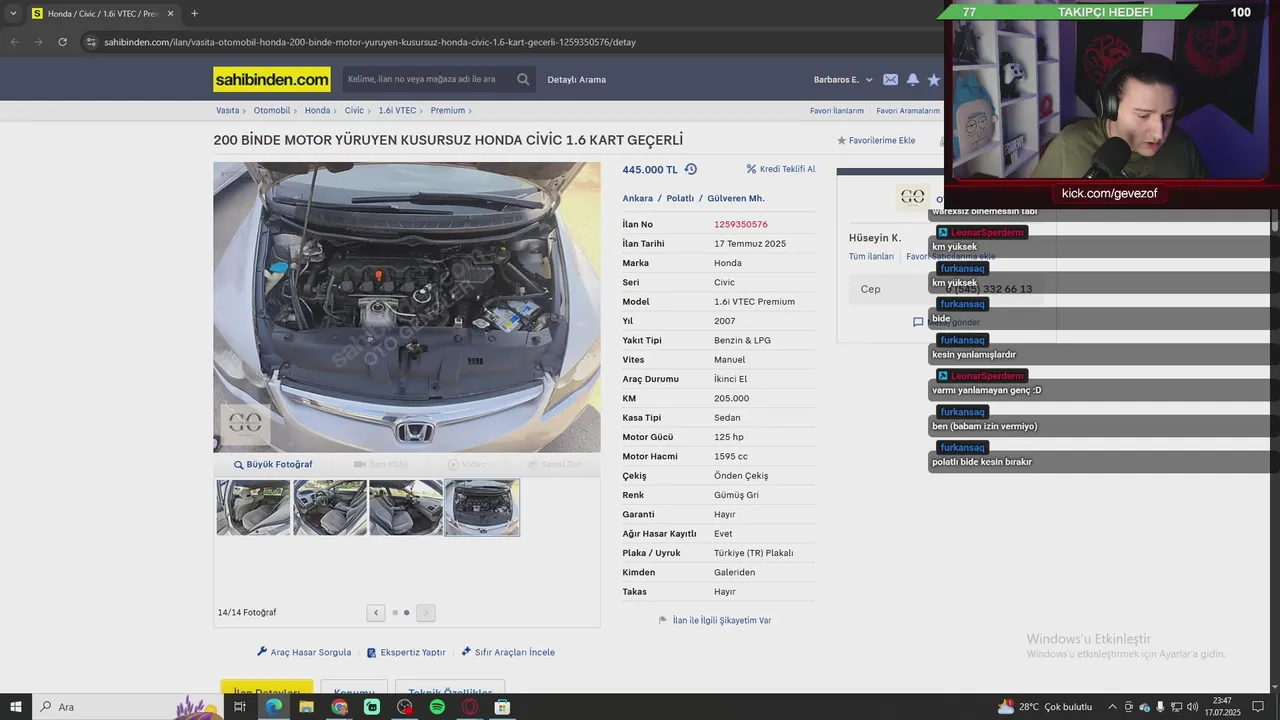The width and height of the screenshot is (1280, 720).
Task: Open the browser tab list dropdown
Action: point(13,13)
